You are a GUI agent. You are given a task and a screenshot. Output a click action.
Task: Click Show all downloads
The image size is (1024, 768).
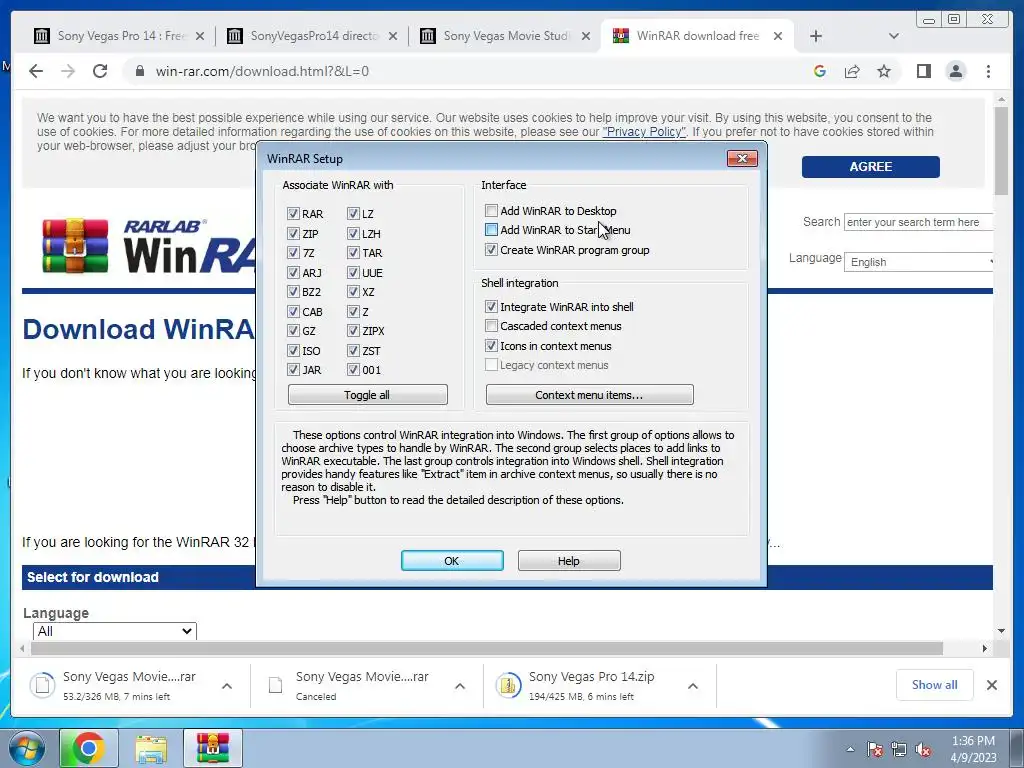click(x=935, y=685)
